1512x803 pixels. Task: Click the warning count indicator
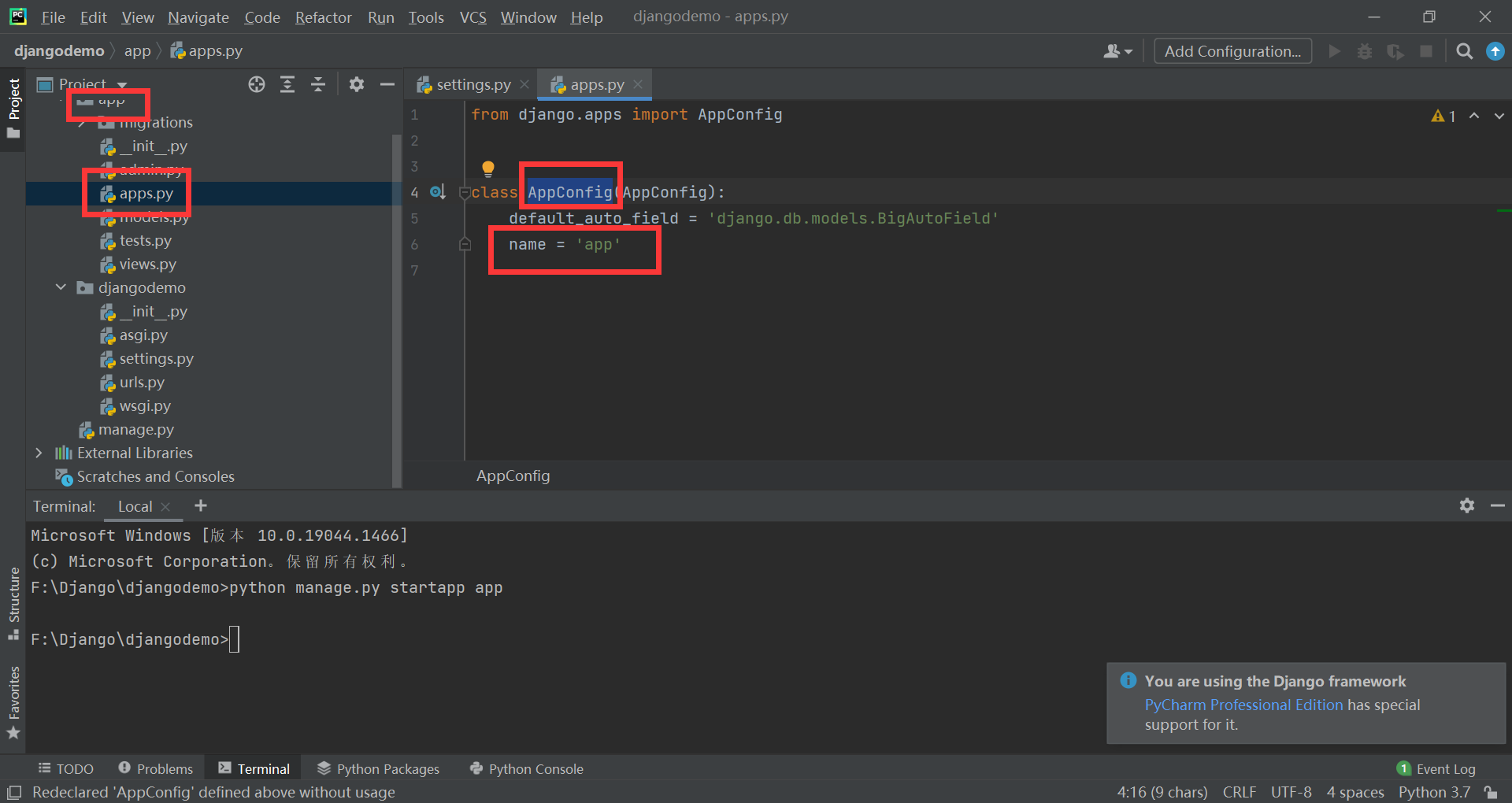pos(1443,116)
